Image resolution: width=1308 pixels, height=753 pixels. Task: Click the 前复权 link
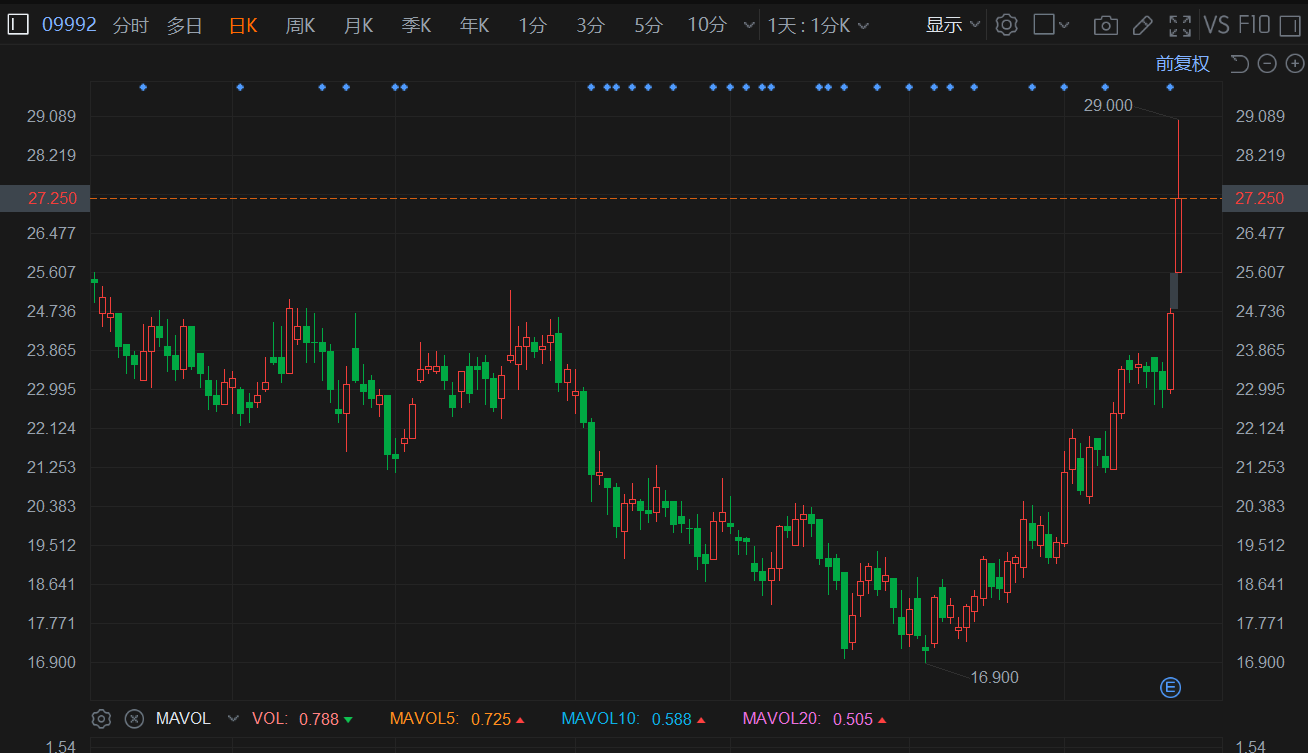click(x=1183, y=64)
